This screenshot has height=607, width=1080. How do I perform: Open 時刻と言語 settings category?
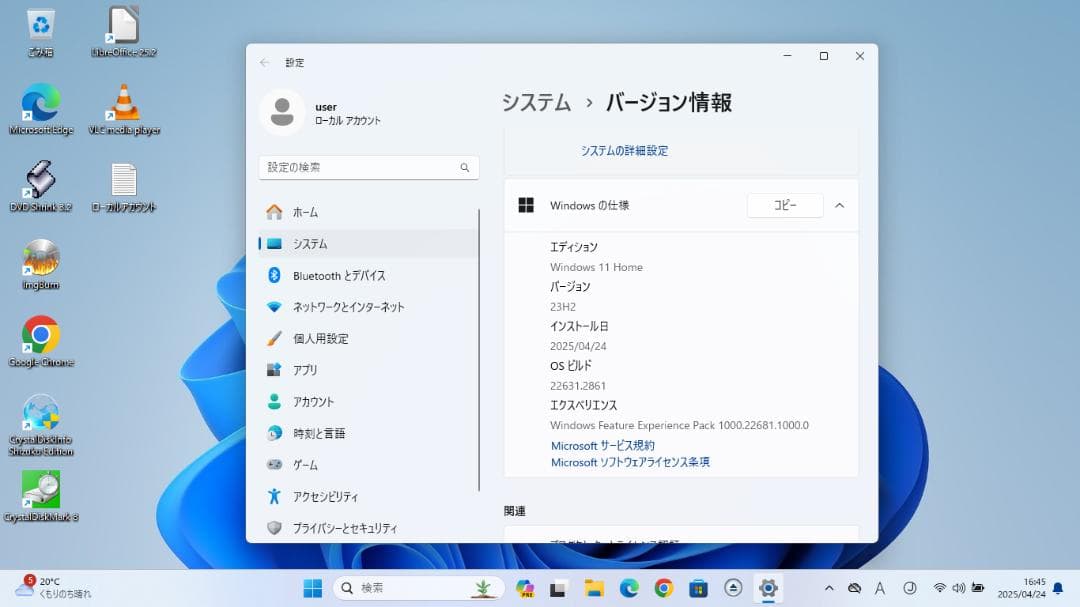[368, 433]
